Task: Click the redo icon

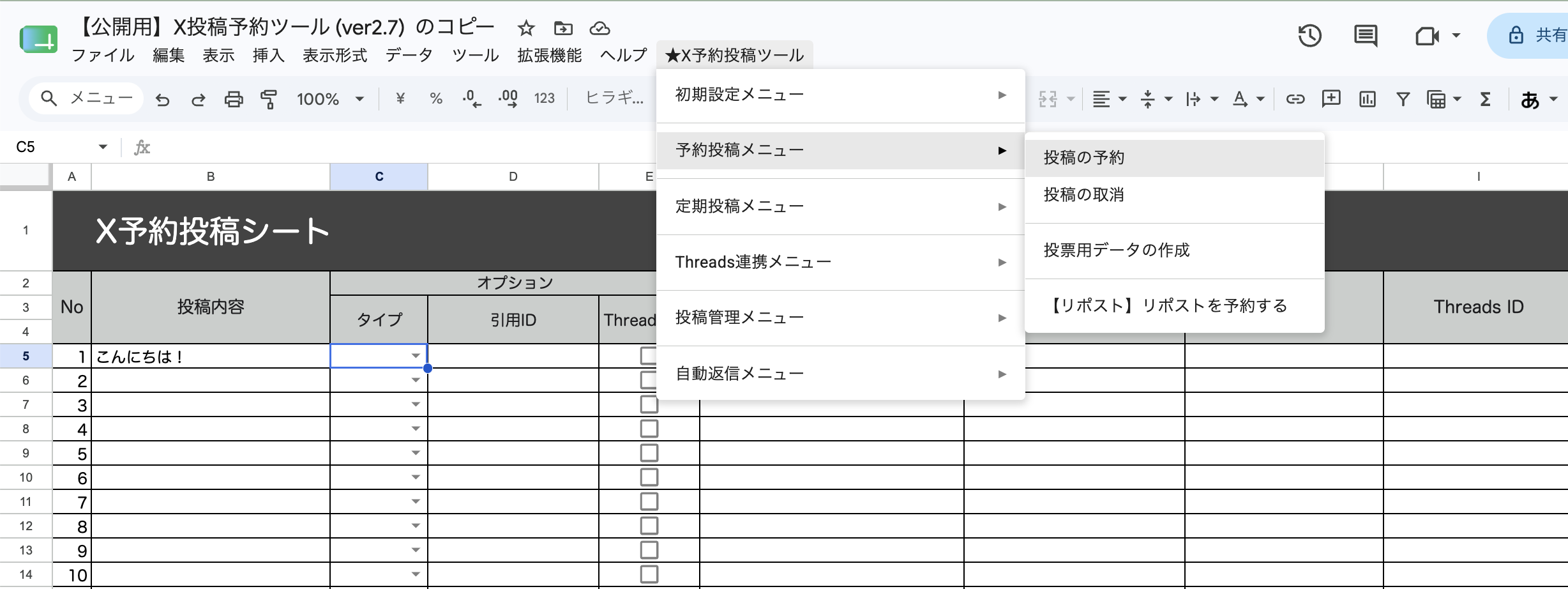Action: [x=198, y=99]
